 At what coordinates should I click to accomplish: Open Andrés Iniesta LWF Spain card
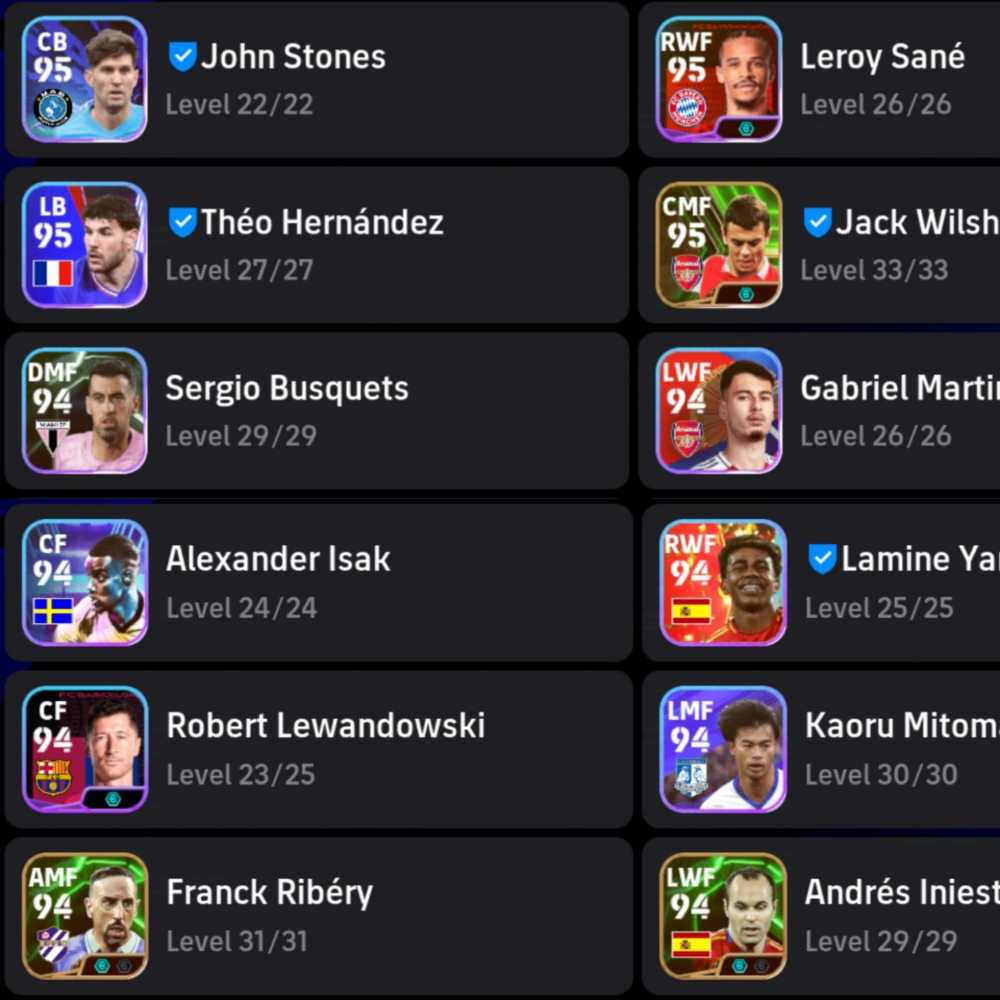723,915
